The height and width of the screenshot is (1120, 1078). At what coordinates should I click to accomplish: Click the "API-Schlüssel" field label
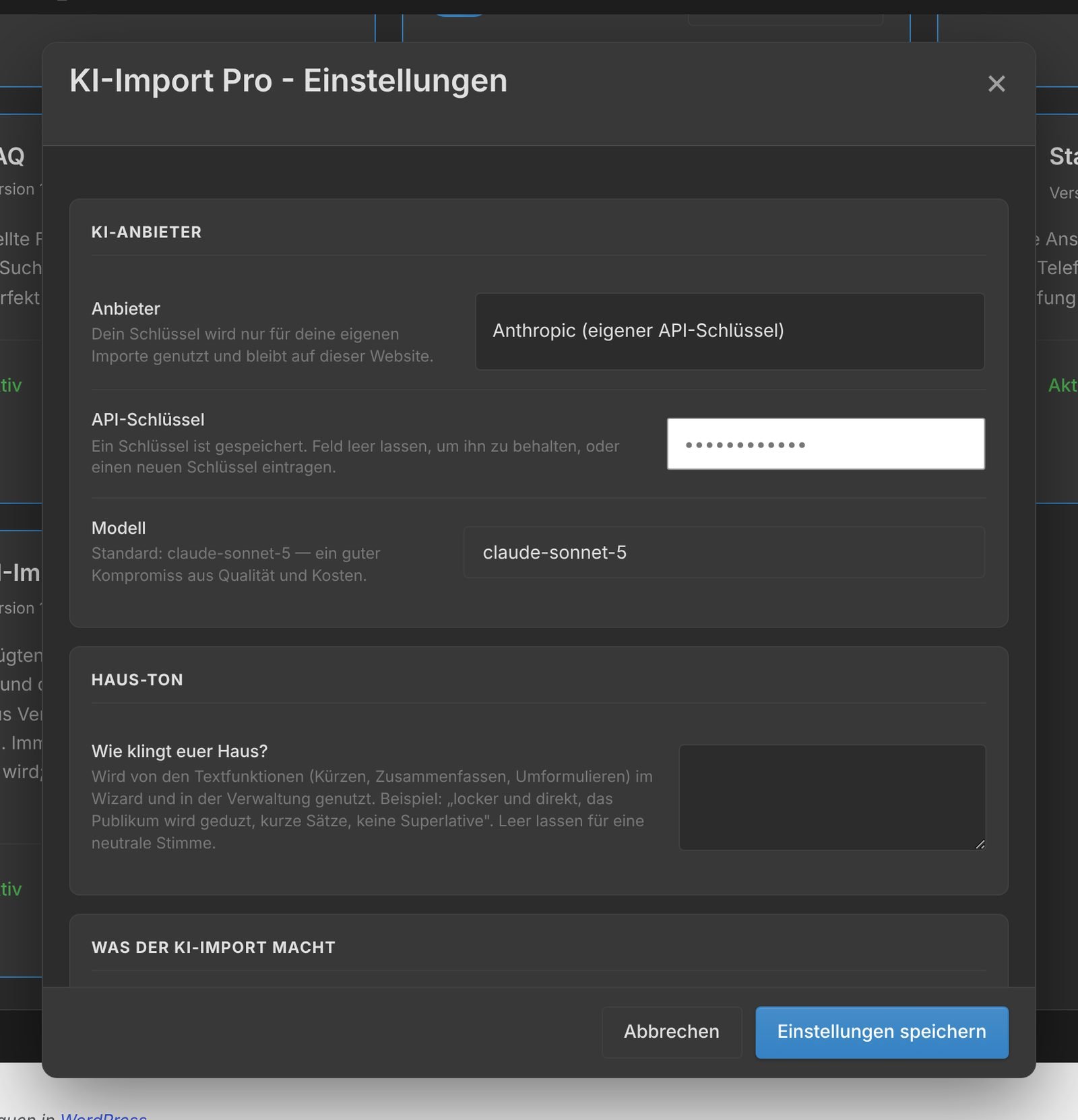click(148, 420)
